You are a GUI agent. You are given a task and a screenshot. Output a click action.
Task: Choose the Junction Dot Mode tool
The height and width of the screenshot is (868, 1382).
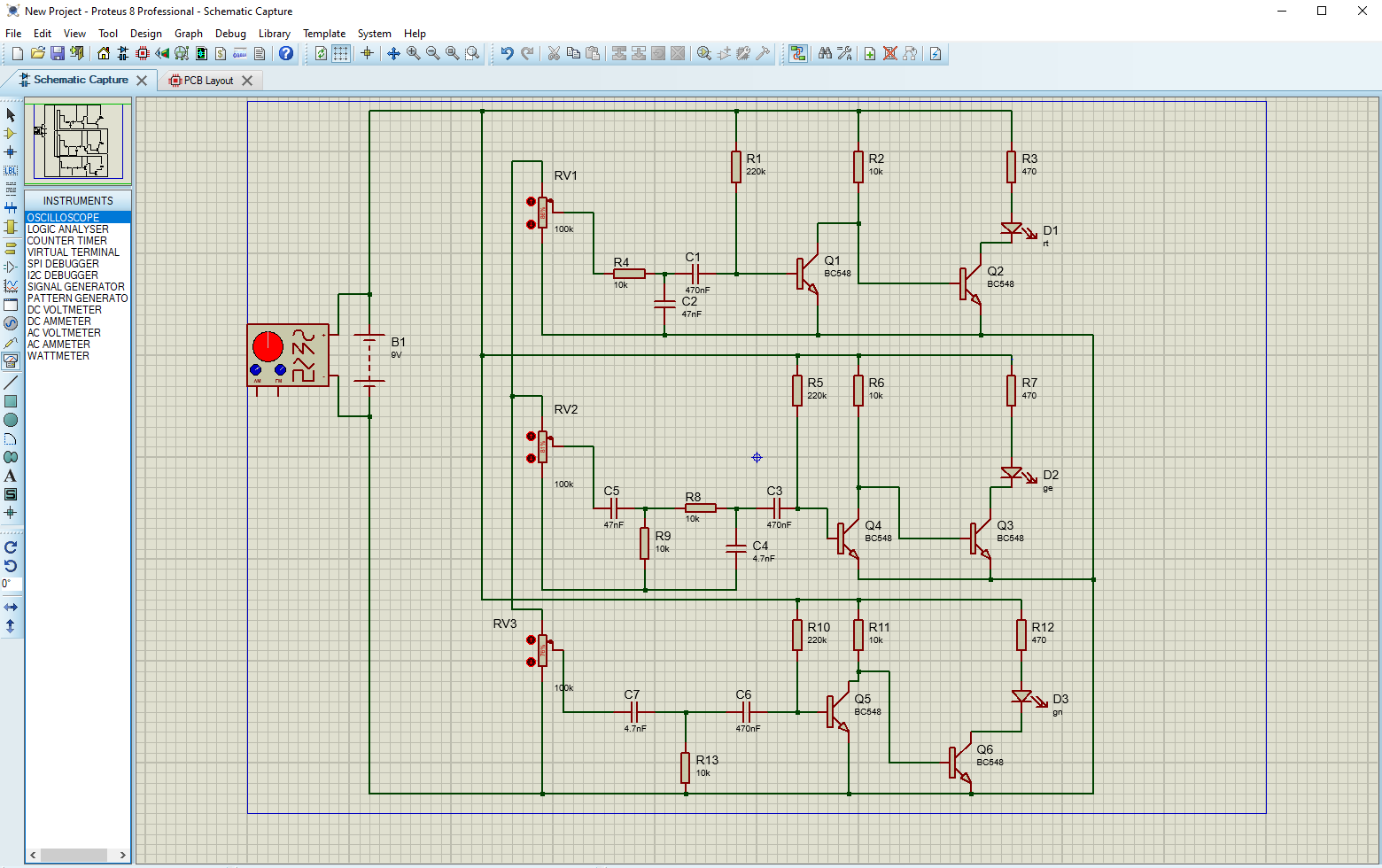pyautogui.click(x=11, y=152)
